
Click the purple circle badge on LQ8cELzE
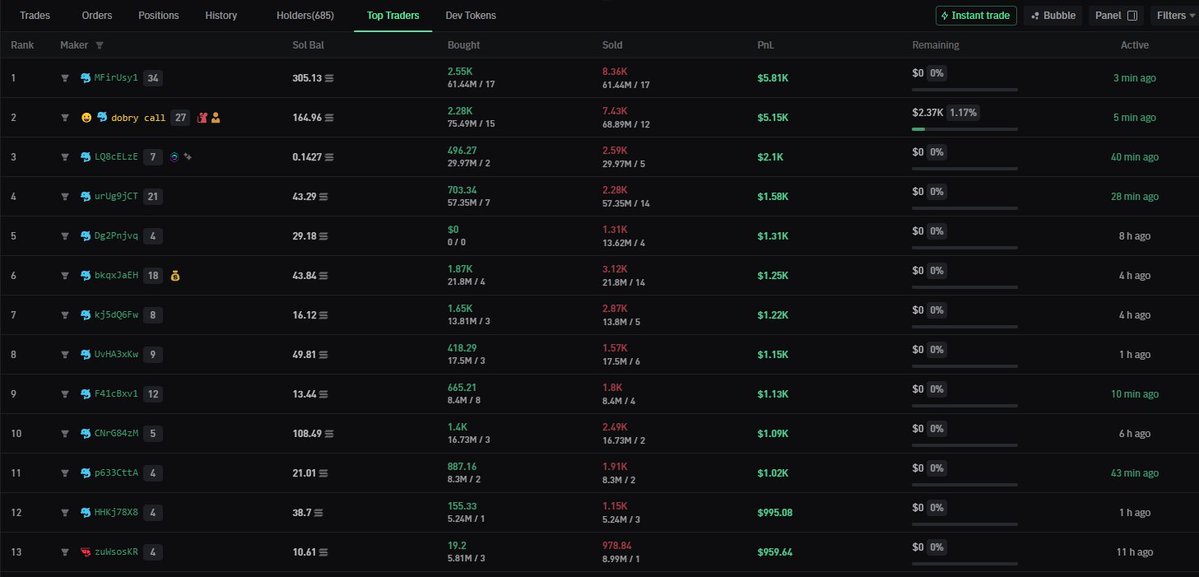174,157
